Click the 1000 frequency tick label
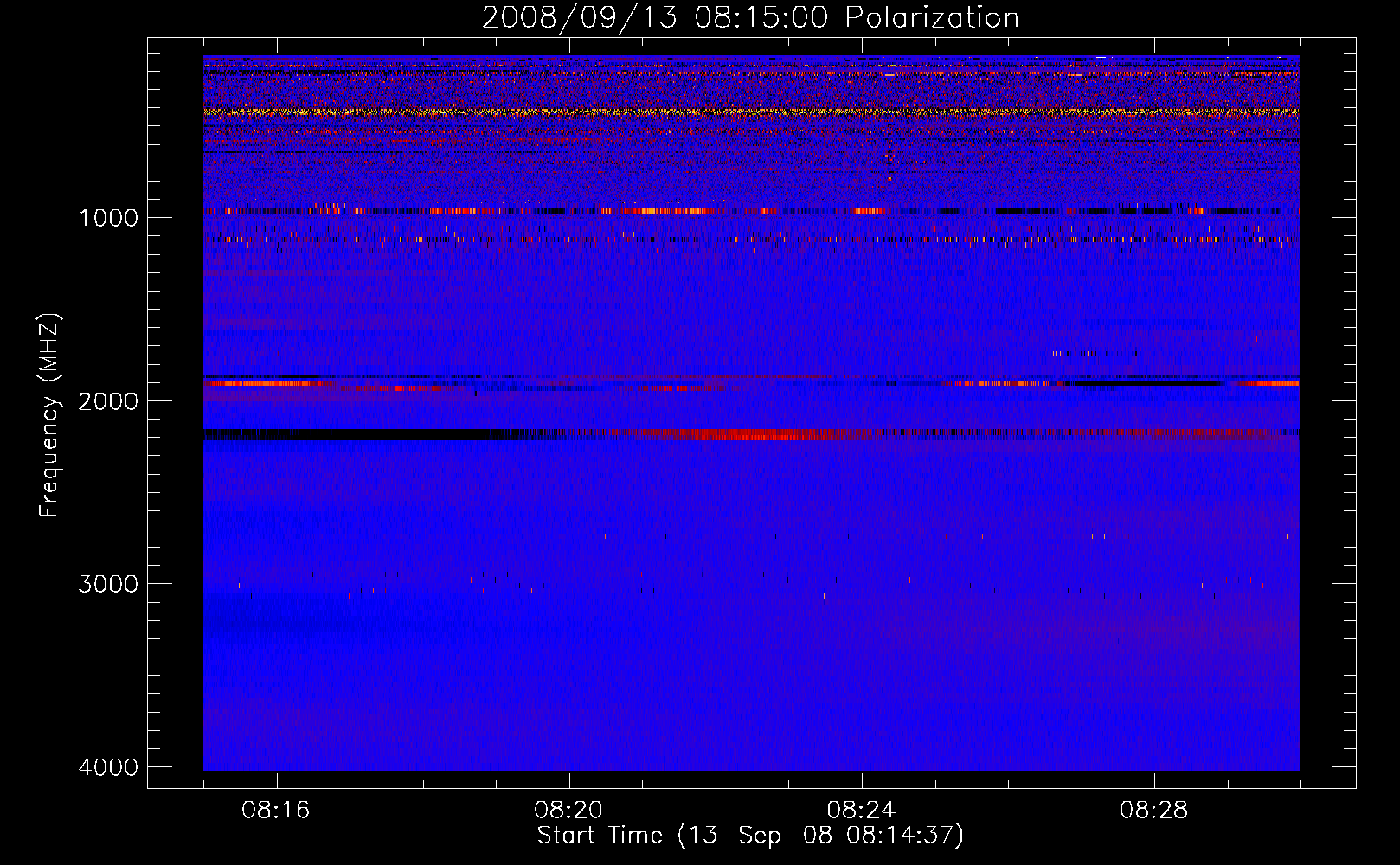 tap(108, 217)
